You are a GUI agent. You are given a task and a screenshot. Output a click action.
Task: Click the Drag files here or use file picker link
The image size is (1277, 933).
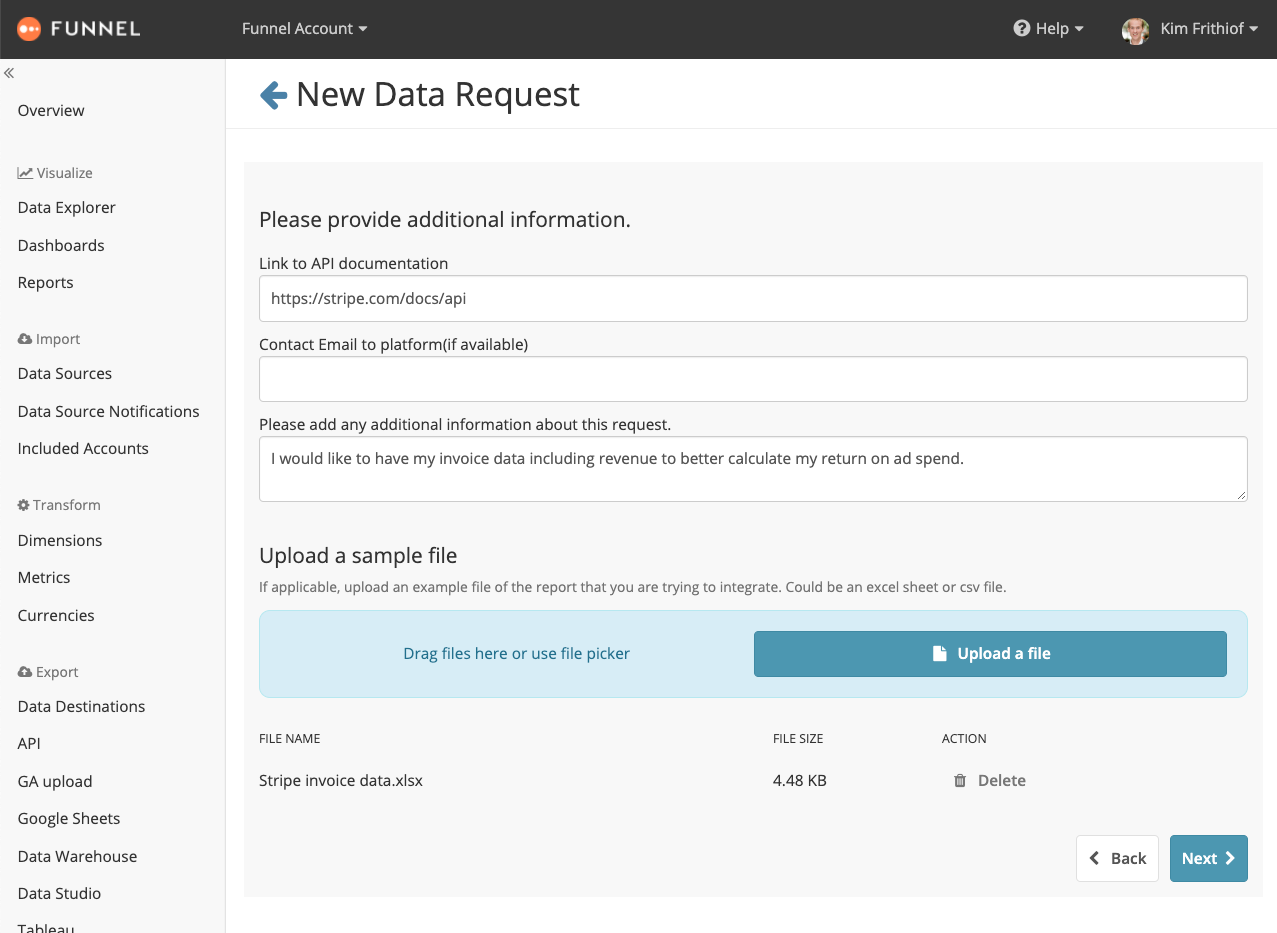[516, 654]
